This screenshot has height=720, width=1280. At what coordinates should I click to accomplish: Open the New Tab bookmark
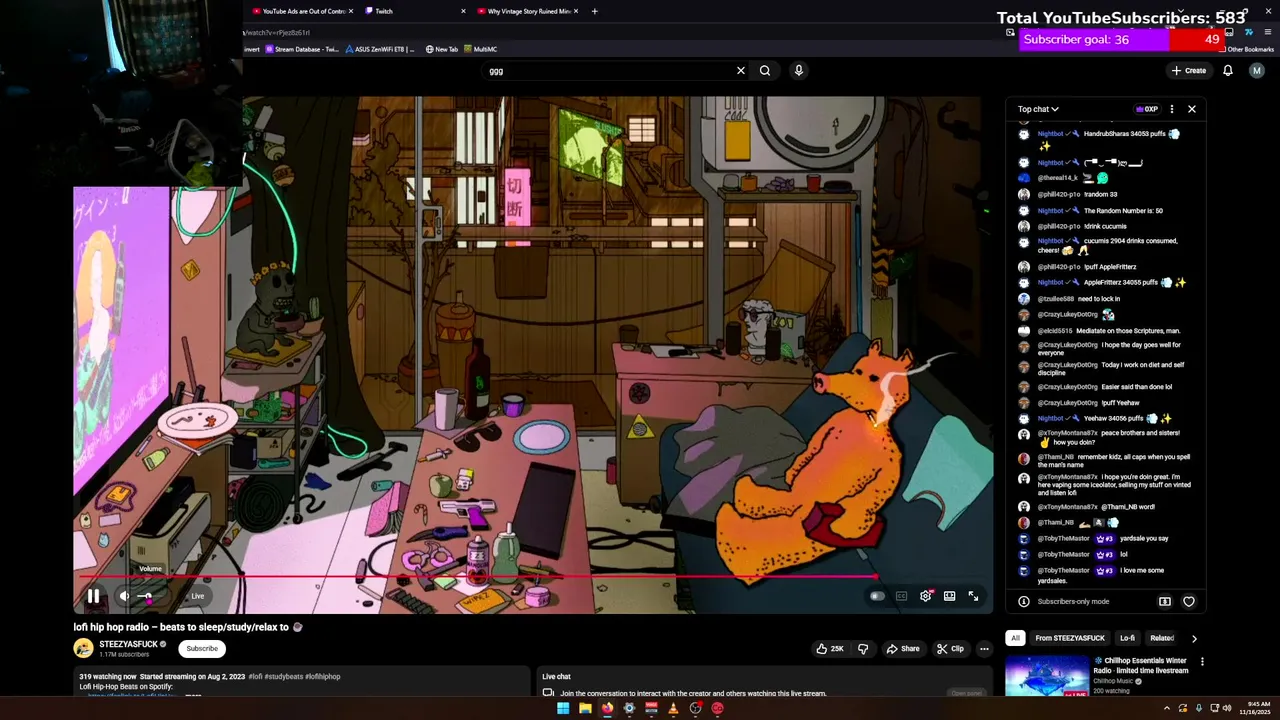point(441,49)
